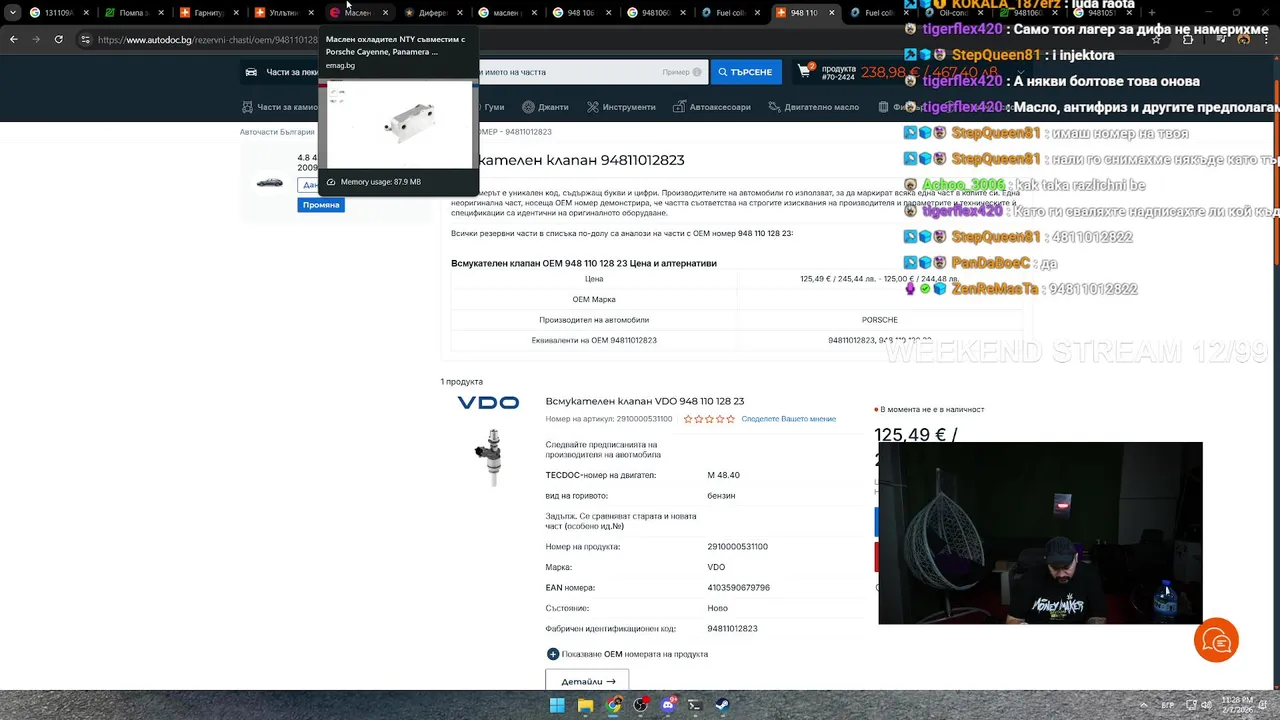Open the taskbar clock and date
1280x720 pixels.
[1237, 705]
